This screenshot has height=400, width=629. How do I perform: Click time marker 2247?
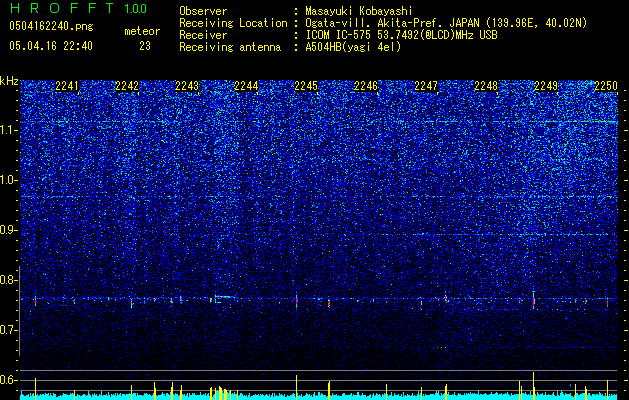(426, 86)
